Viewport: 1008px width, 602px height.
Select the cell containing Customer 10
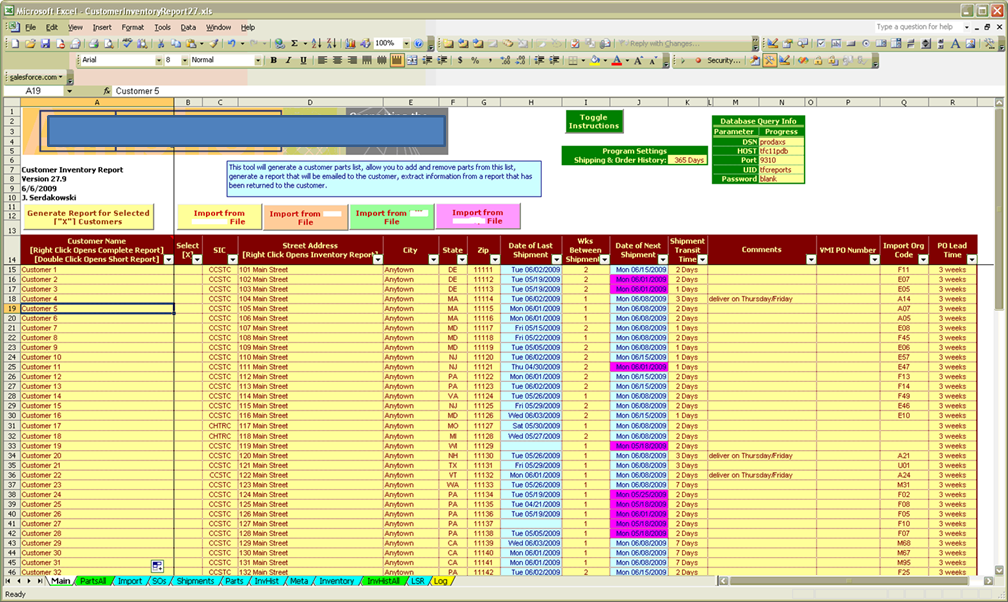point(97,357)
